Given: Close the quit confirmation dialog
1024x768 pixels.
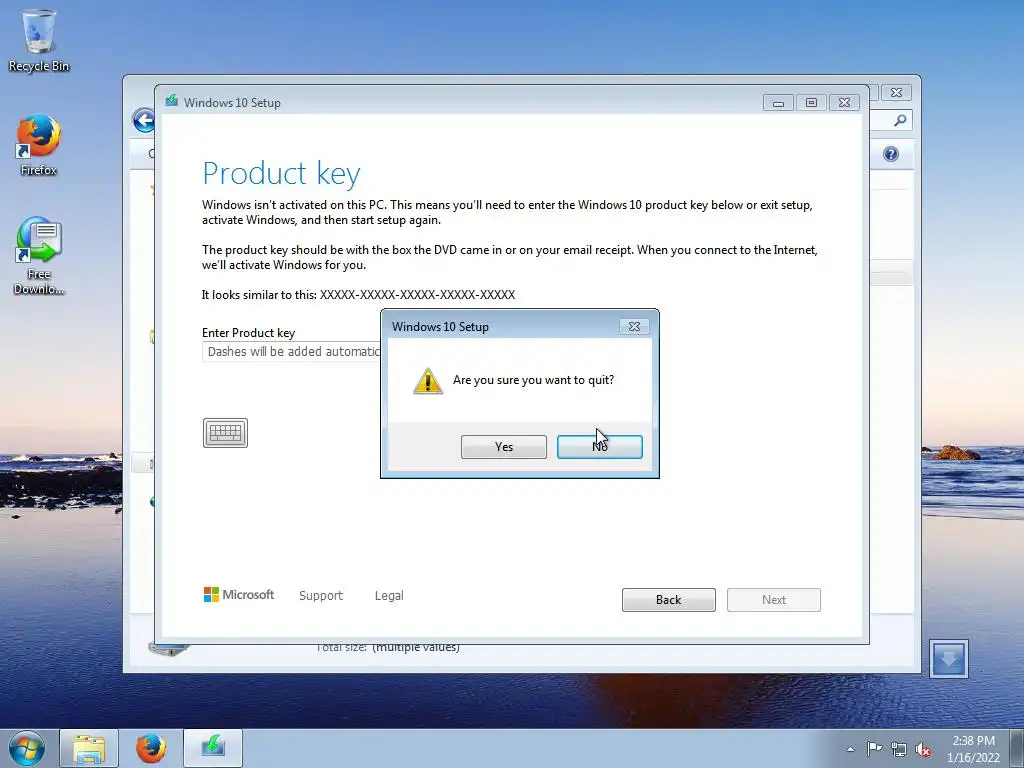Looking at the screenshot, I should point(634,327).
